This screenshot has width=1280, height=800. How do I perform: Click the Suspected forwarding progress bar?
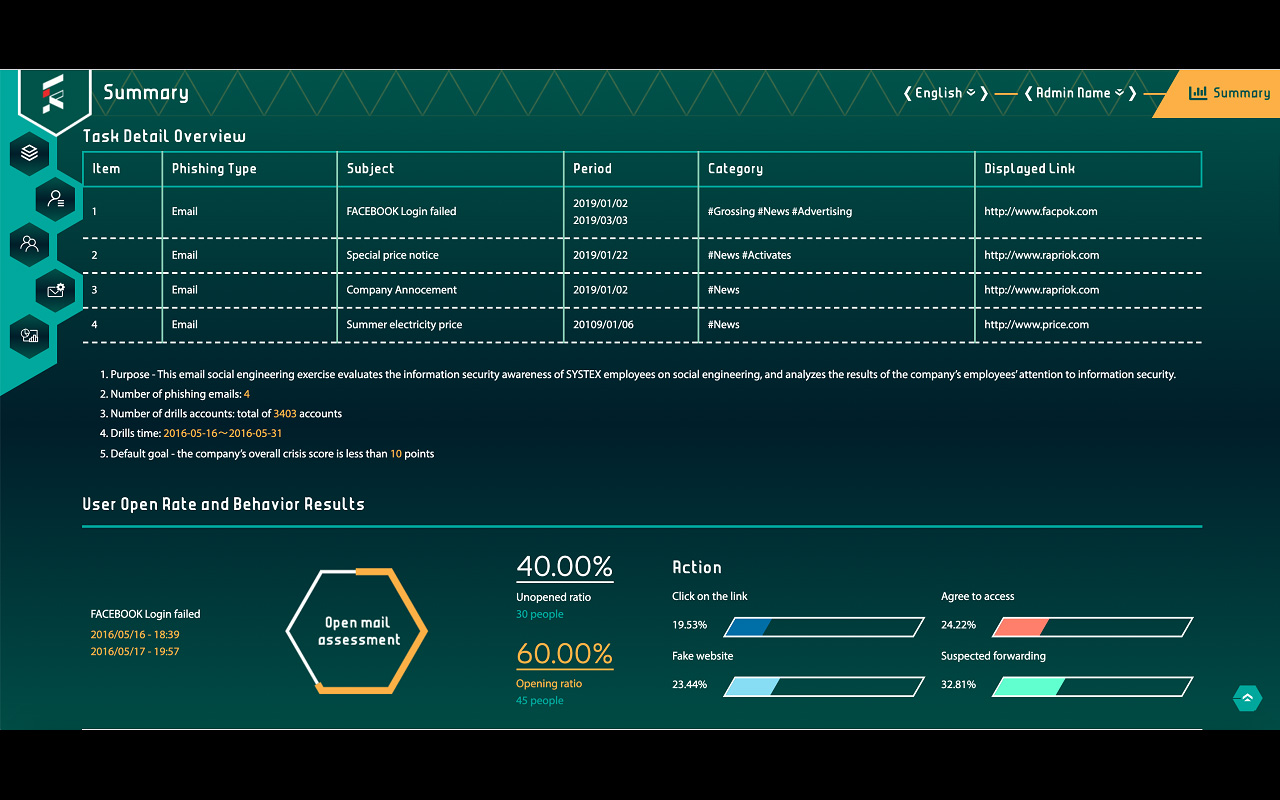1093,687
